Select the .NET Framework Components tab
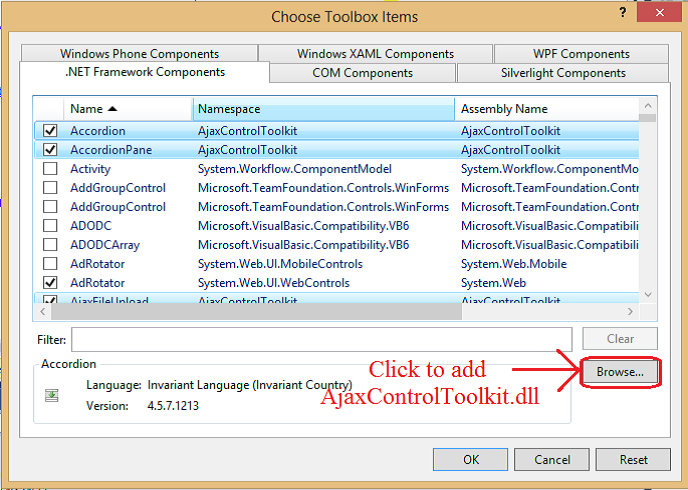 click(145, 72)
